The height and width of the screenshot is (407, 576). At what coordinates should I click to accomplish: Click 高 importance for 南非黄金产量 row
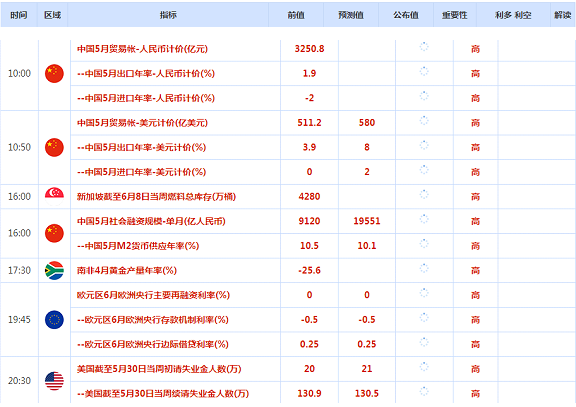click(x=475, y=271)
